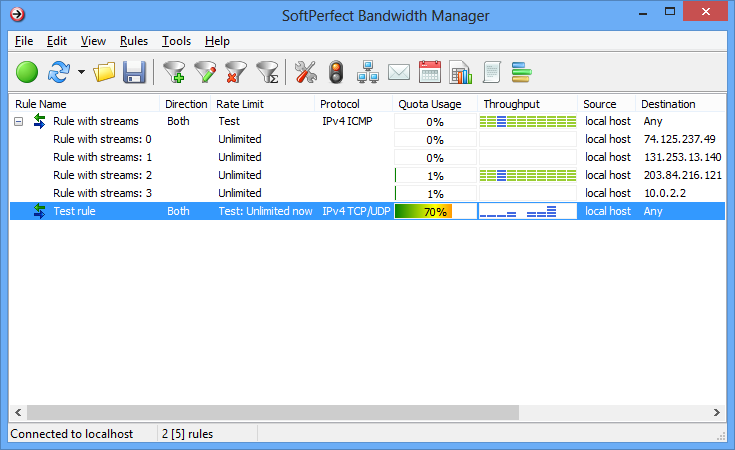The width and height of the screenshot is (735, 450).
Task: Click the direction arrows icon of Test rule
Action: point(39,211)
